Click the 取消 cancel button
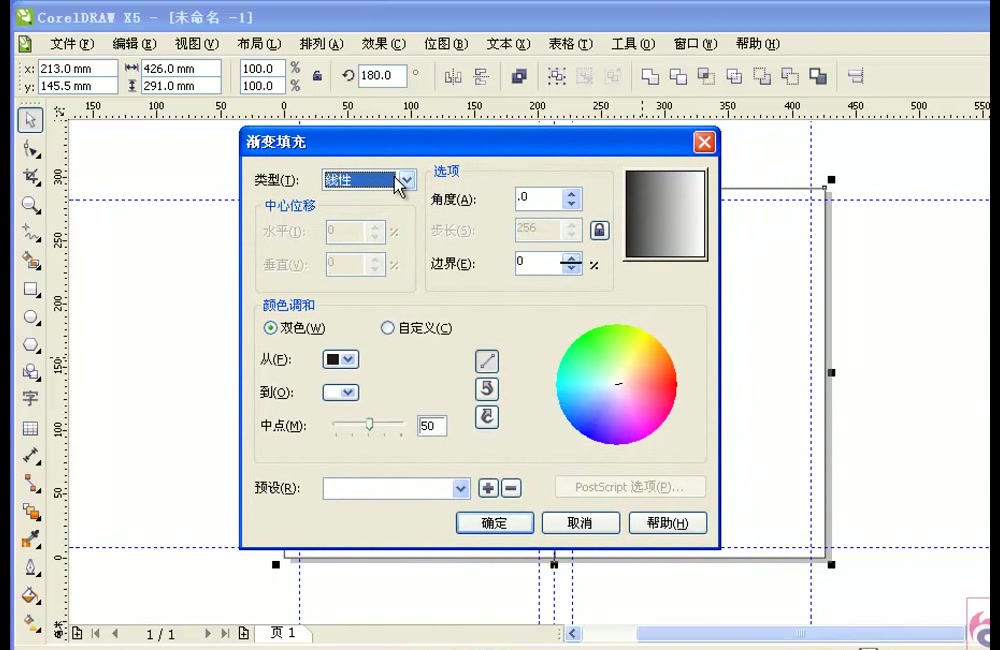 click(x=580, y=523)
